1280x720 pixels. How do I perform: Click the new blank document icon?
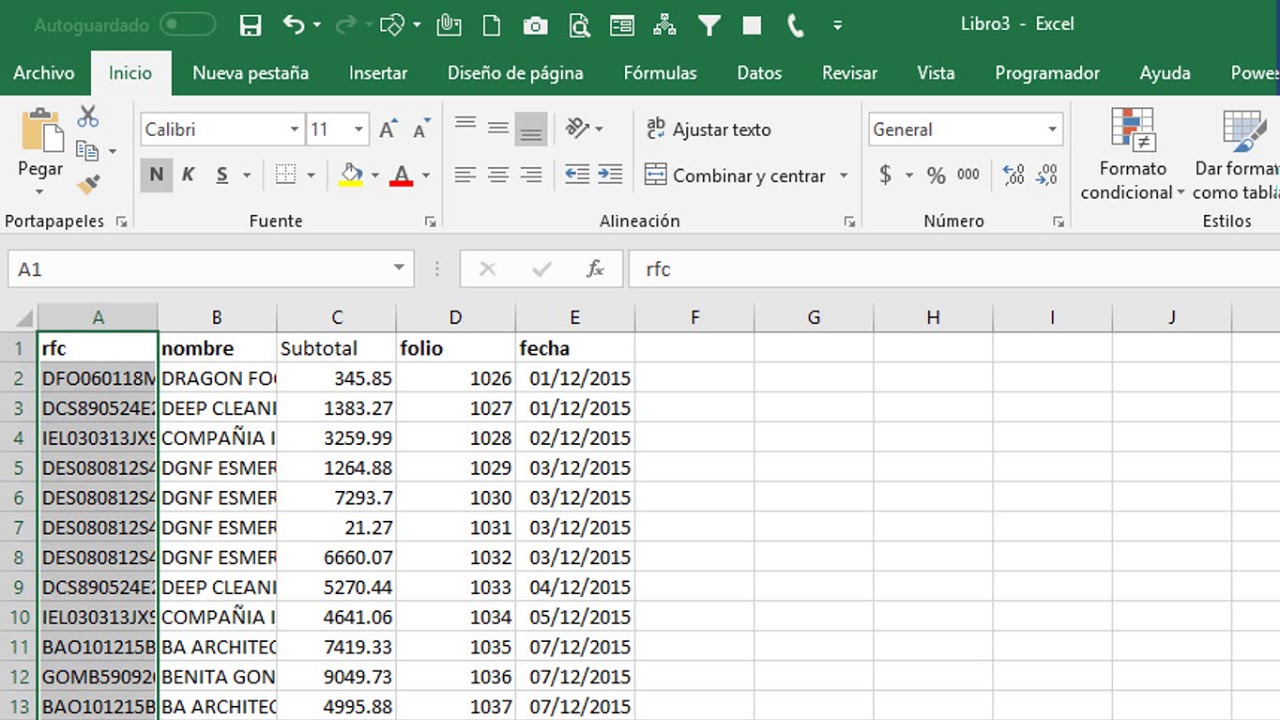(491, 25)
